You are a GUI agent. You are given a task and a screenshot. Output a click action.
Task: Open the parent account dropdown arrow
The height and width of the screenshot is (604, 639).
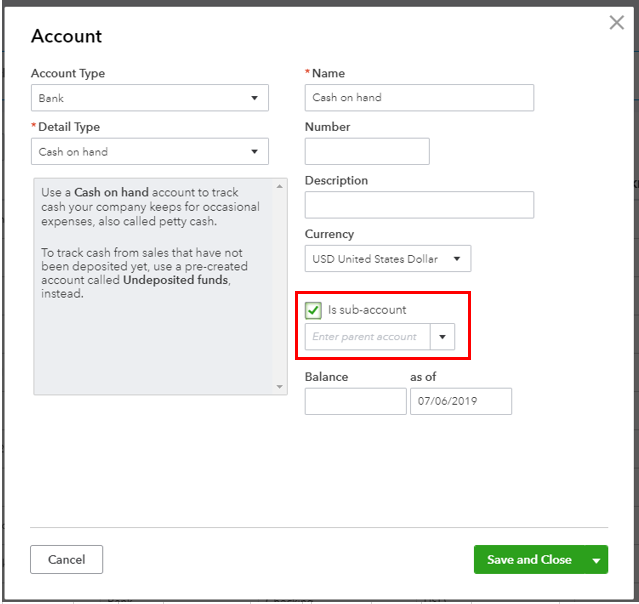(442, 337)
